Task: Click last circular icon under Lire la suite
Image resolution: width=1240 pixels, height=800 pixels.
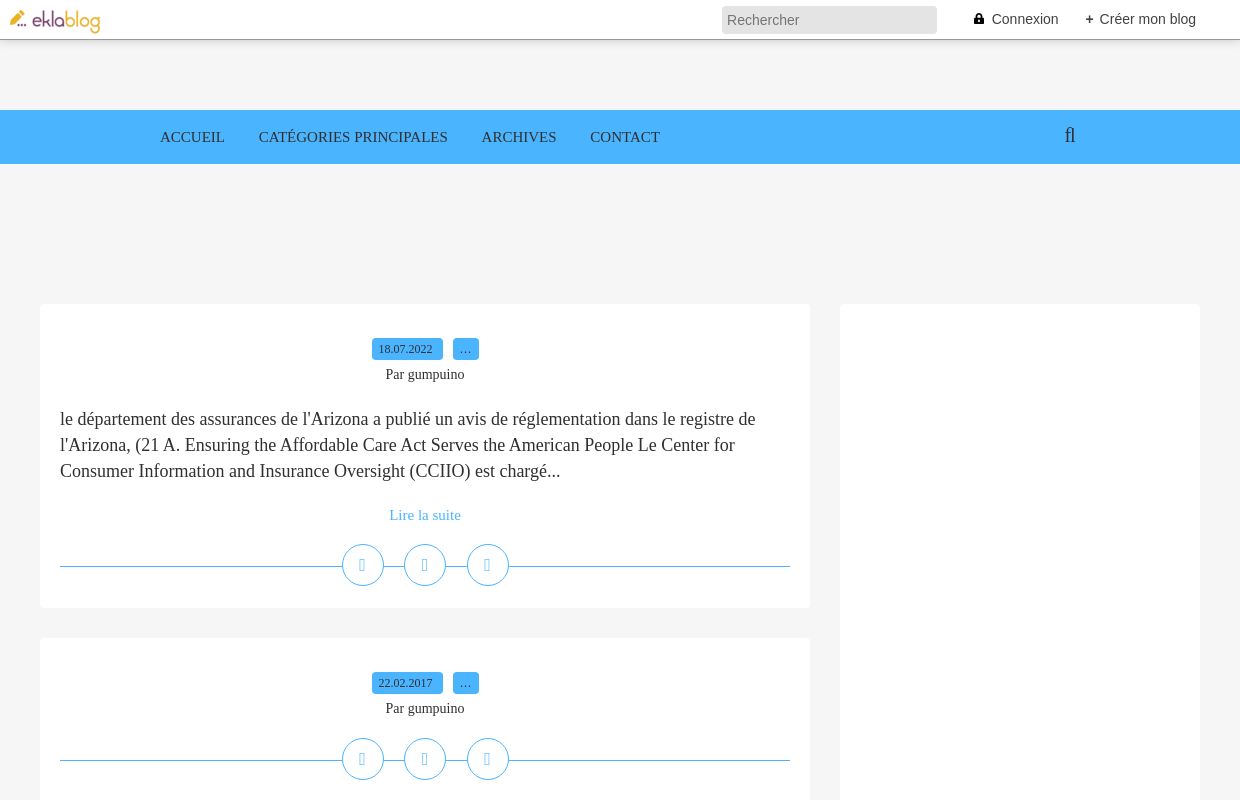Action: click(x=488, y=565)
